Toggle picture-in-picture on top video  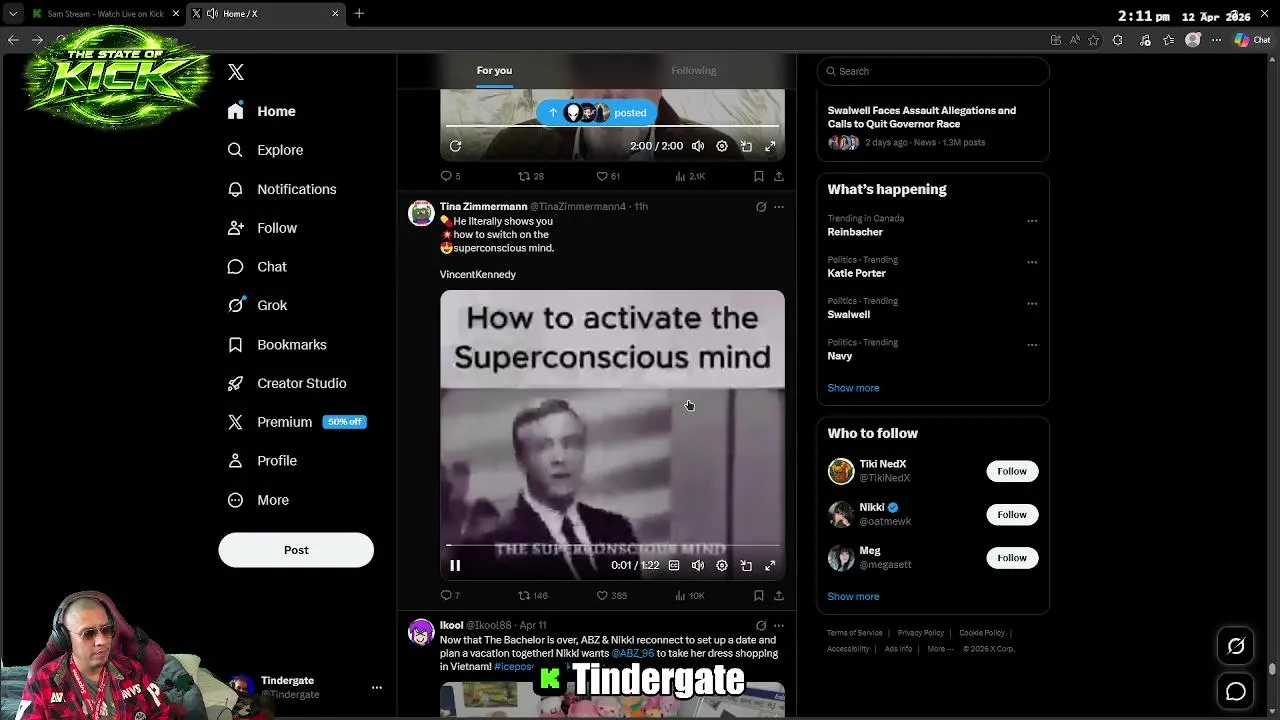746,146
